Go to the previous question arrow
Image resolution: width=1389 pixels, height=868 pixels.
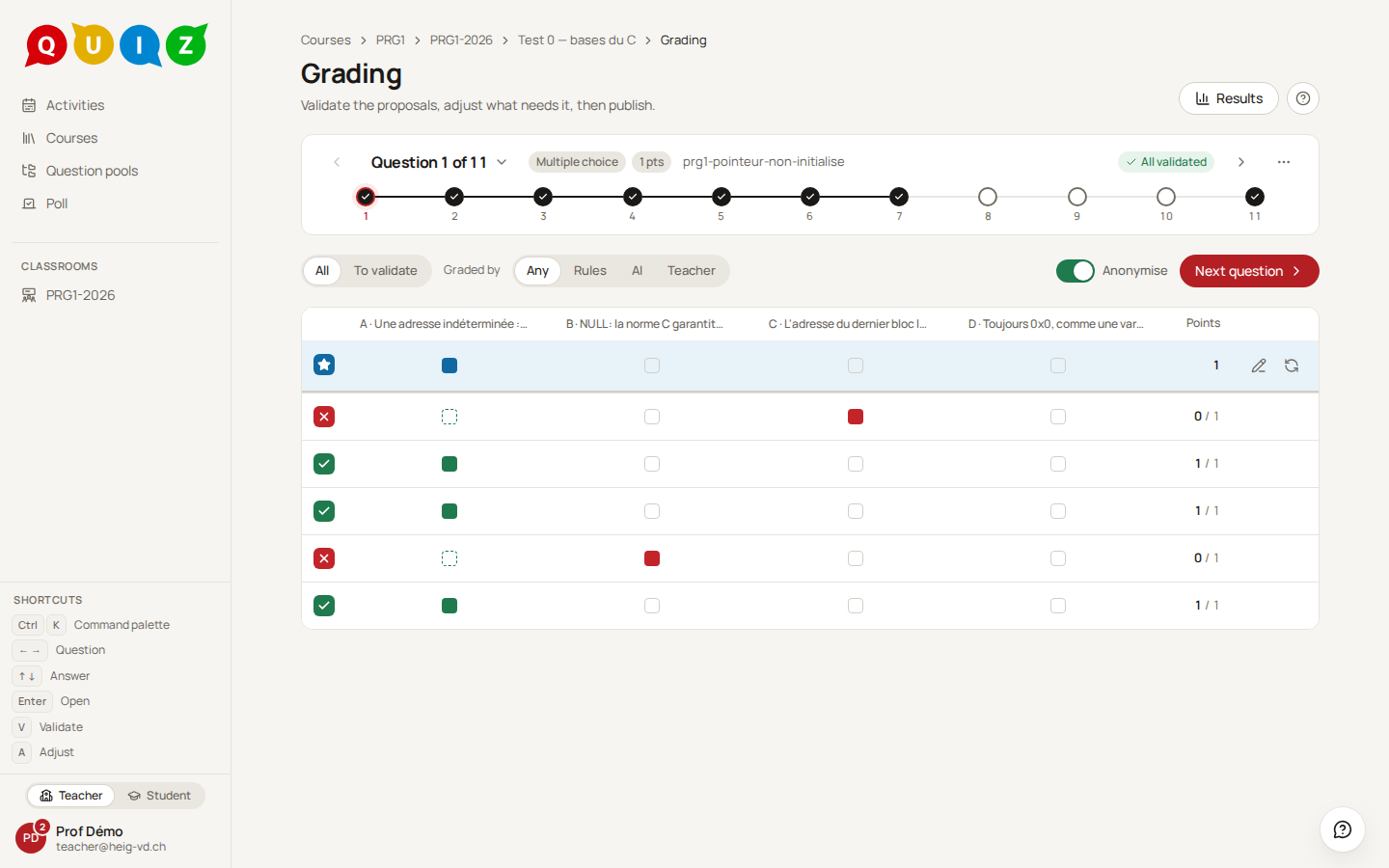point(337,162)
